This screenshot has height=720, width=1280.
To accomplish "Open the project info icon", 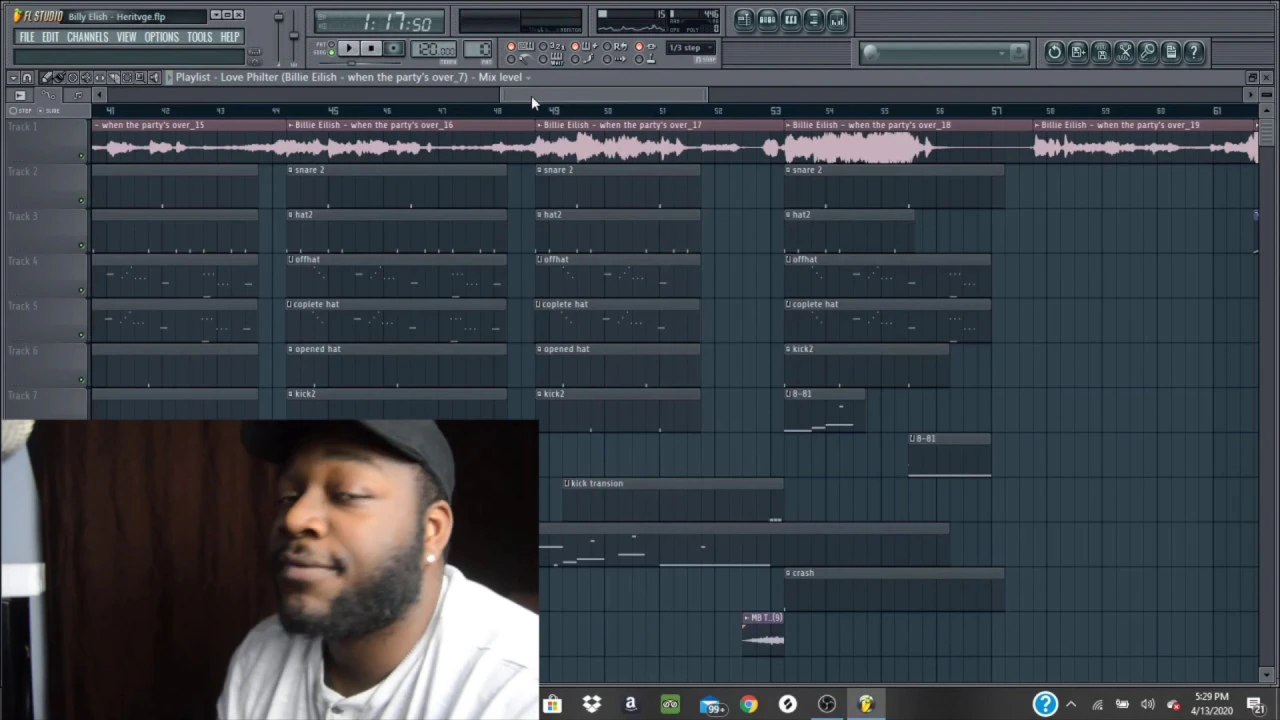I will click(1171, 52).
